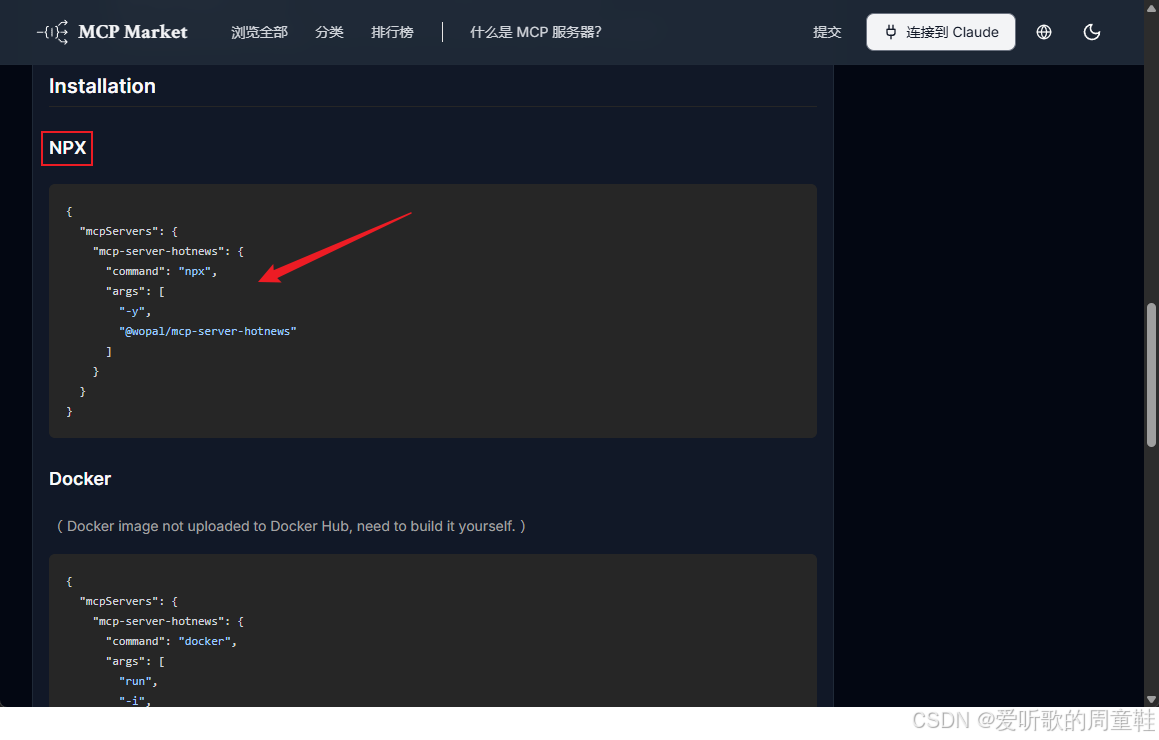Open the language globe icon
This screenshot has height=740, width=1159.
pyautogui.click(x=1044, y=32)
